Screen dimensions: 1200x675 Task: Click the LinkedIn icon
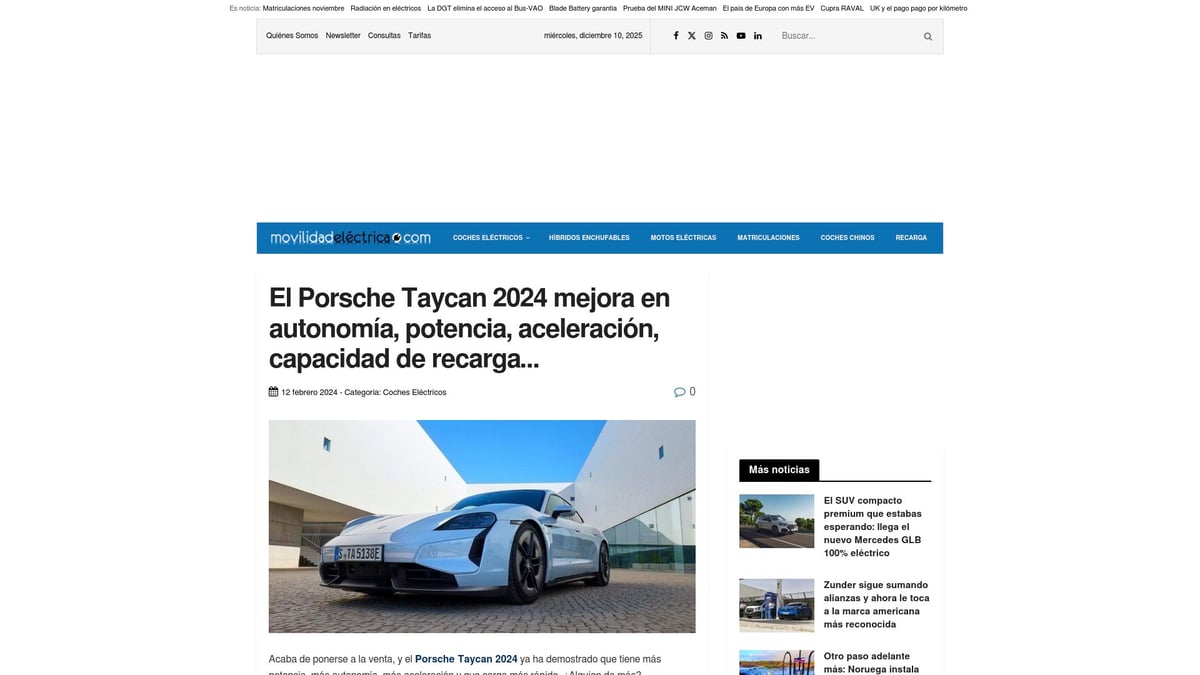tap(757, 35)
